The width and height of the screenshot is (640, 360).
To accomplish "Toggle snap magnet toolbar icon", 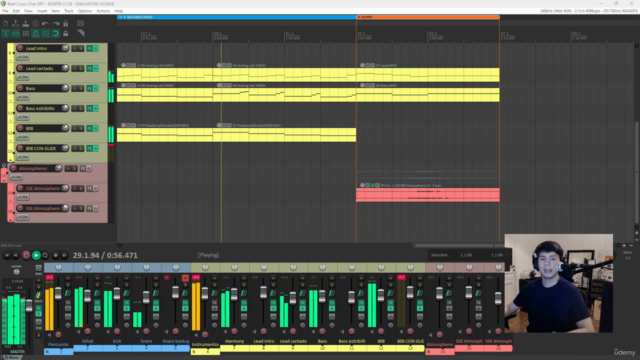I will pos(56,33).
